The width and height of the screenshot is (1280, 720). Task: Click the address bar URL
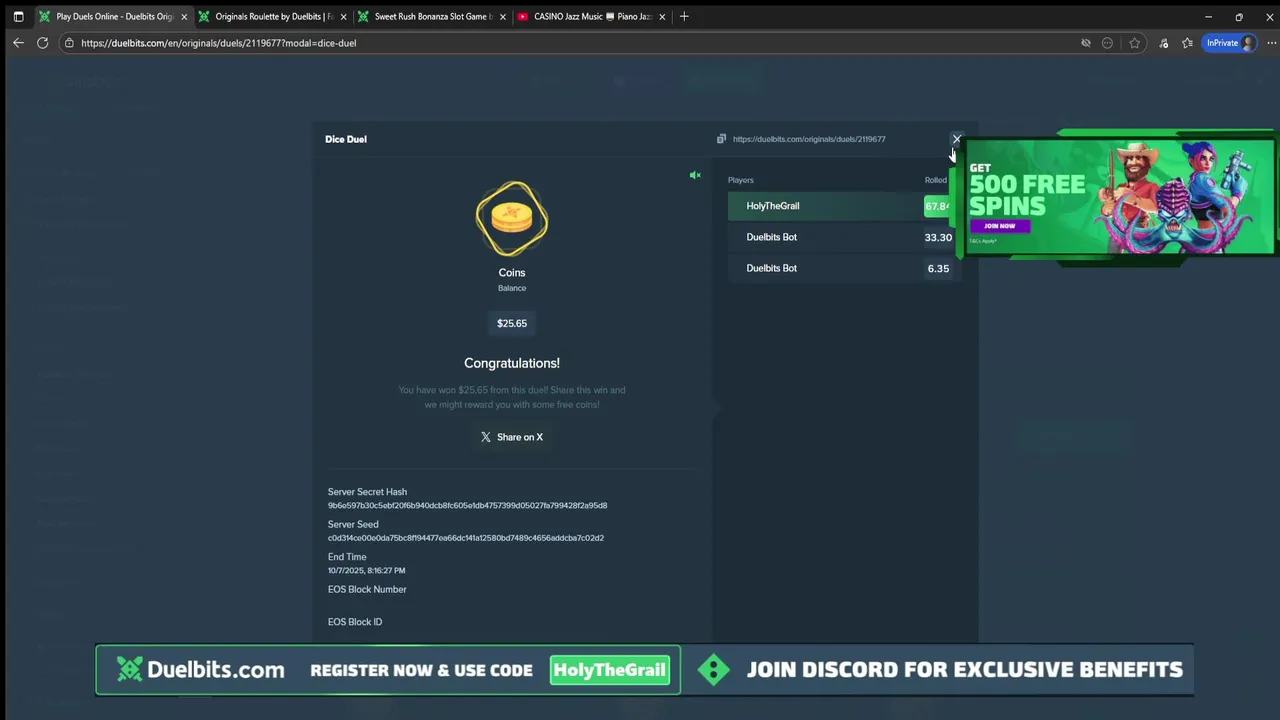point(218,43)
